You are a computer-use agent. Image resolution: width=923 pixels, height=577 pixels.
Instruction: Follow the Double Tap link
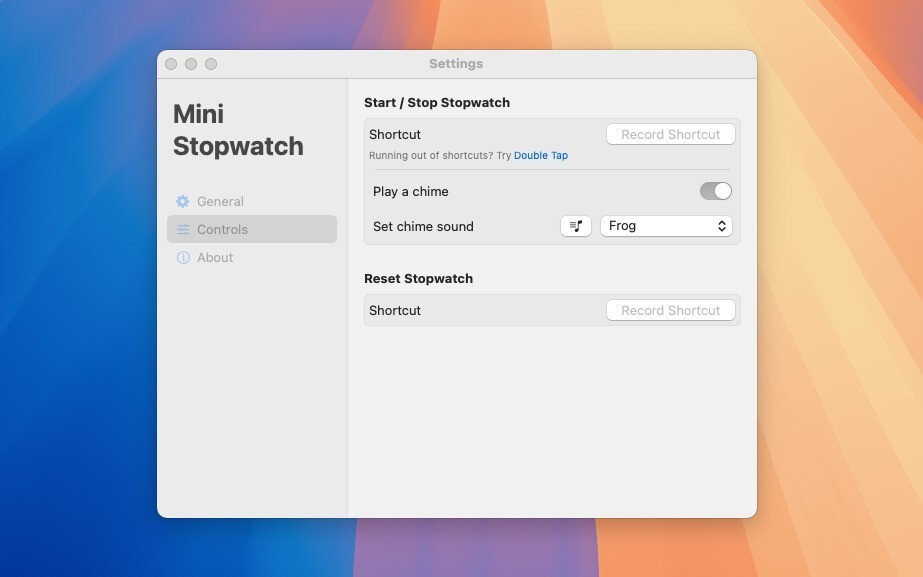540,156
